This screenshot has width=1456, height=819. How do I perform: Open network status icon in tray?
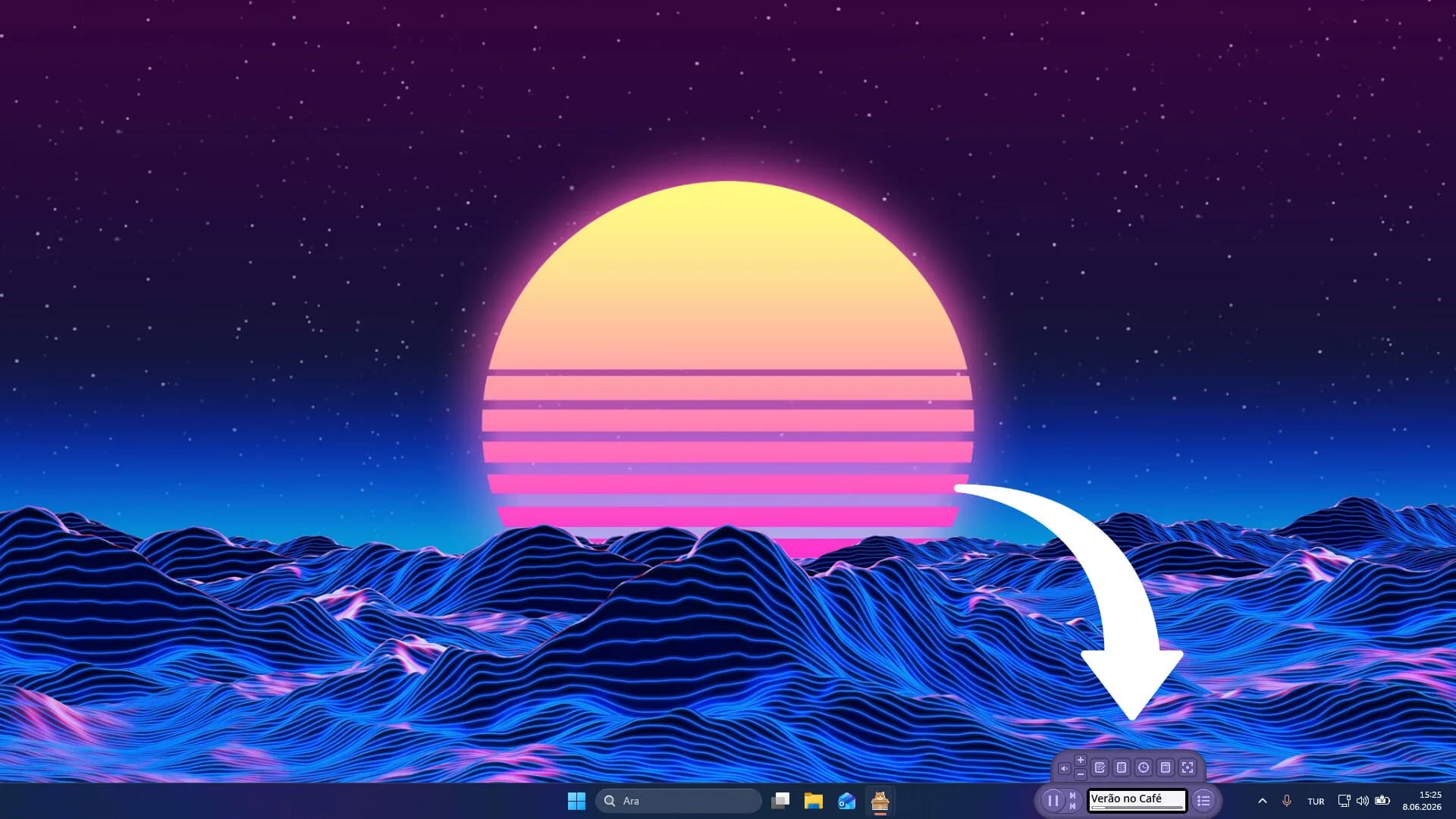[x=1344, y=801]
